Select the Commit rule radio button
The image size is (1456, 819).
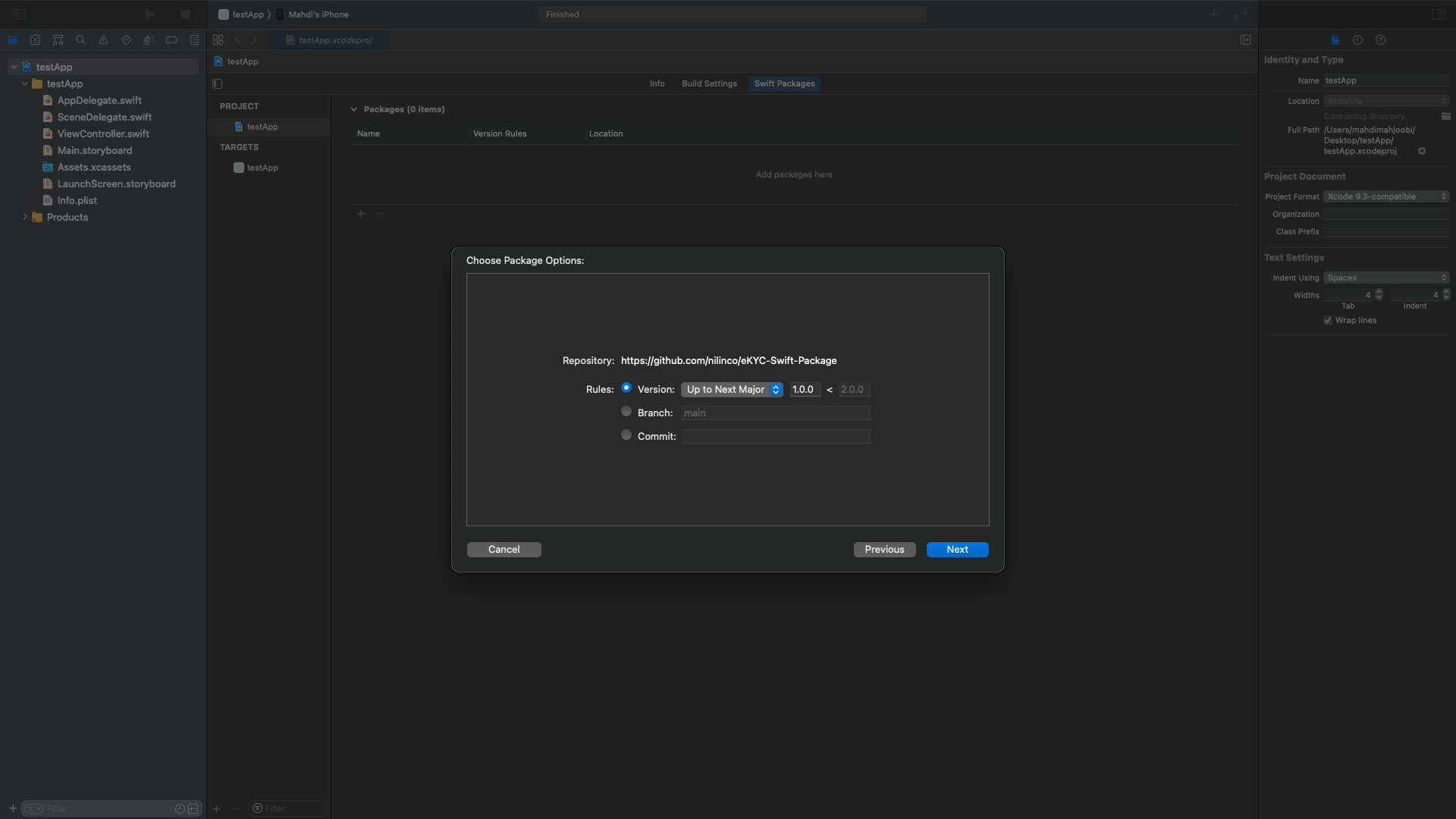(x=626, y=435)
